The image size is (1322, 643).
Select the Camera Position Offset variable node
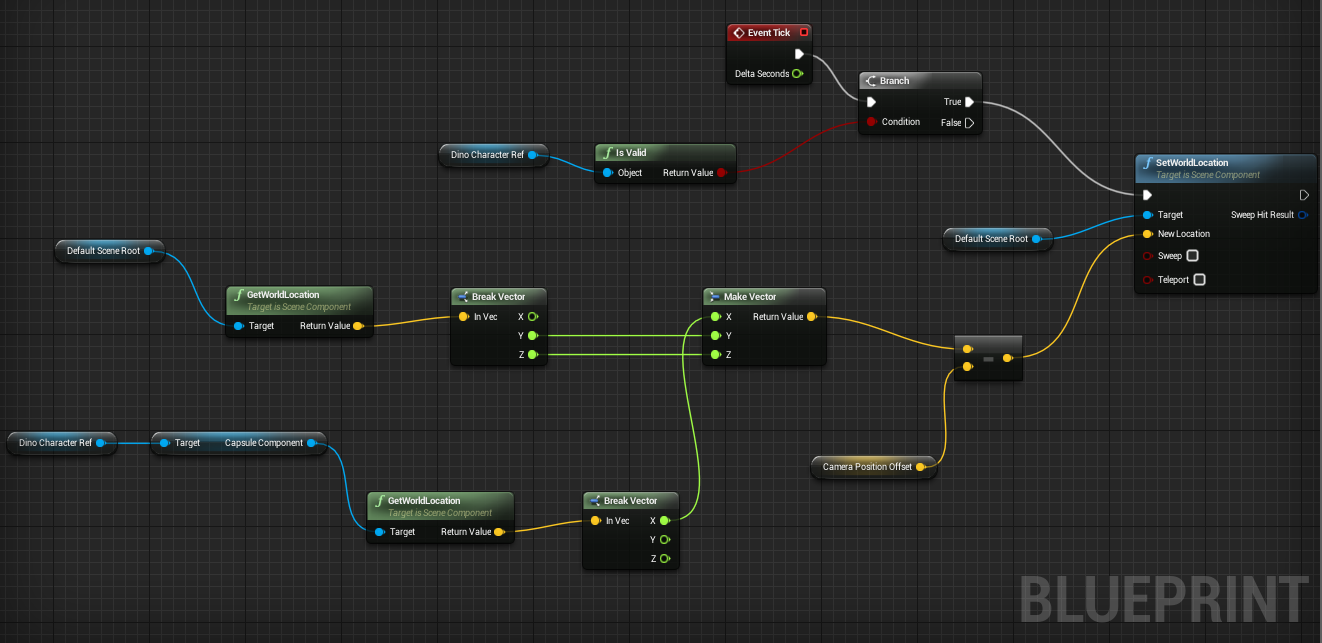point(873,467)
